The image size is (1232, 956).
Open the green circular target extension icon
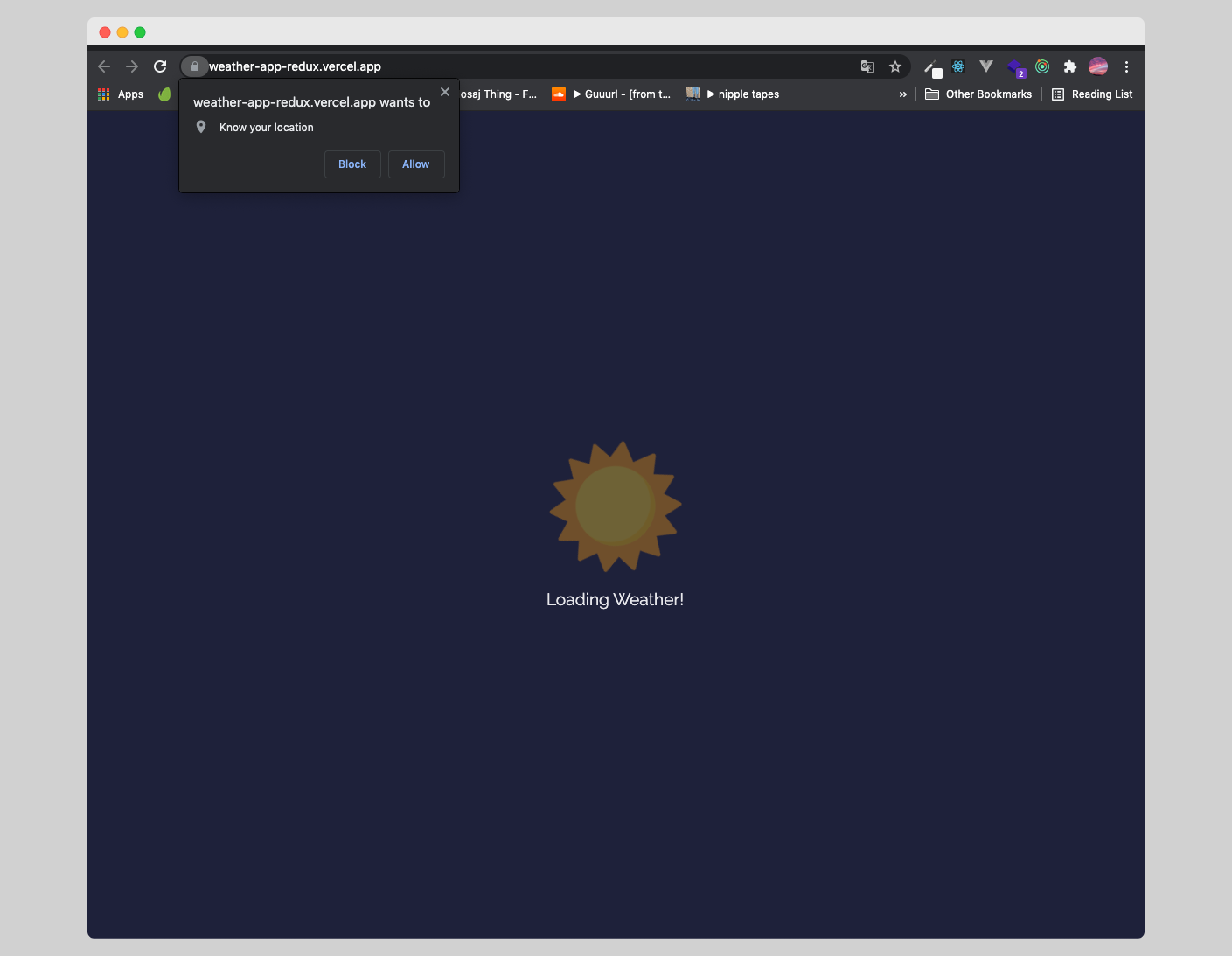1042,66
